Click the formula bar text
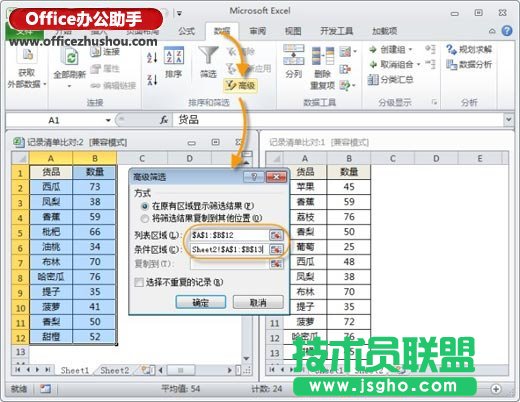 tap(189, 119)
